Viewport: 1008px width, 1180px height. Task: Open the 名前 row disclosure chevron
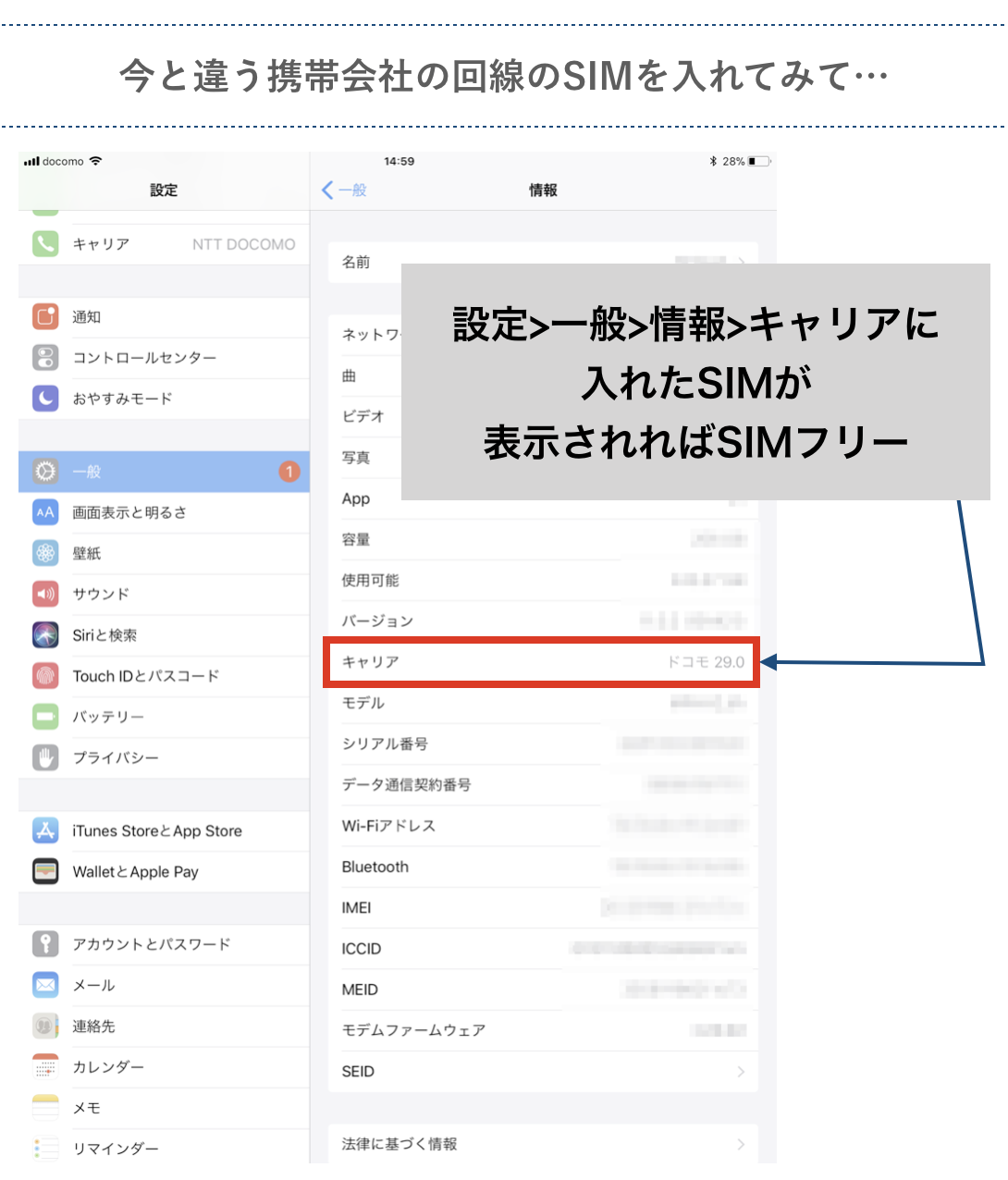[x=743, y=263]
